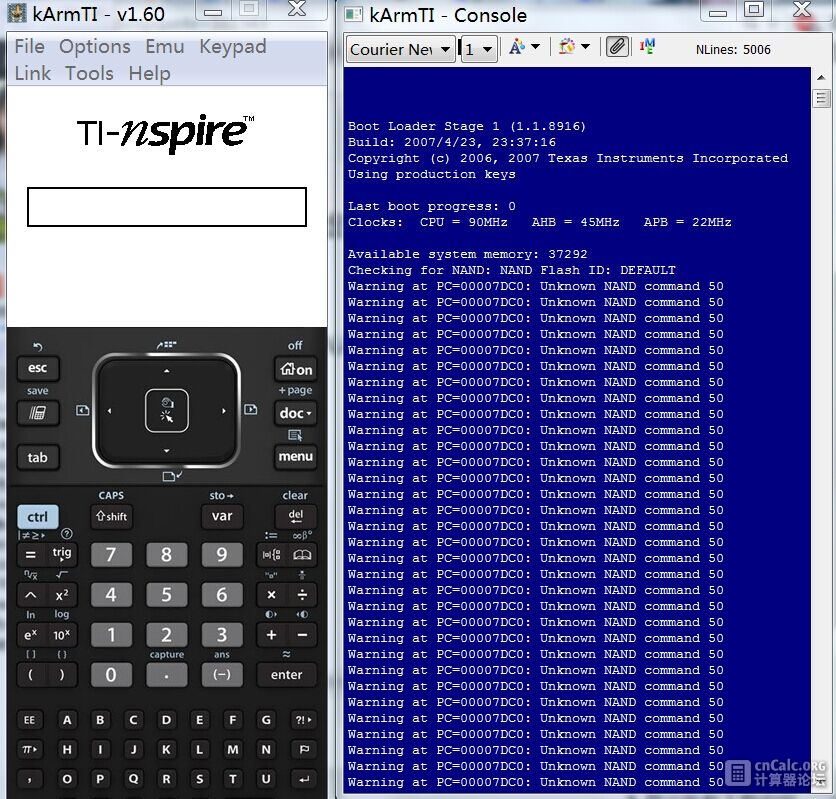The height and width of the screenshot is (799, 836).
Task: Click the enter key on keypad
Action: pos(287,675)
